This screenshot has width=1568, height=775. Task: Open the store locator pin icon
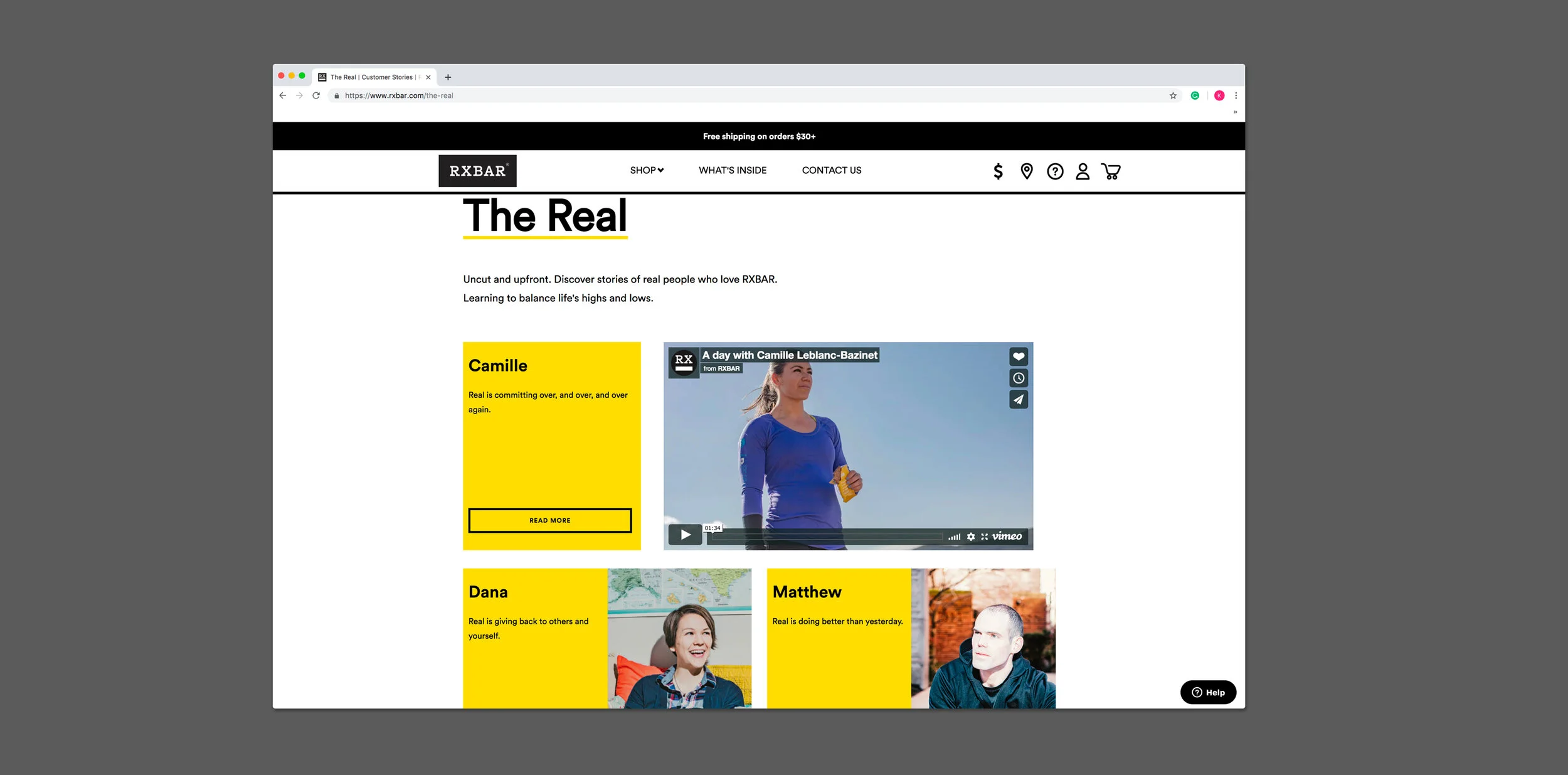[x=1027, y=171]
